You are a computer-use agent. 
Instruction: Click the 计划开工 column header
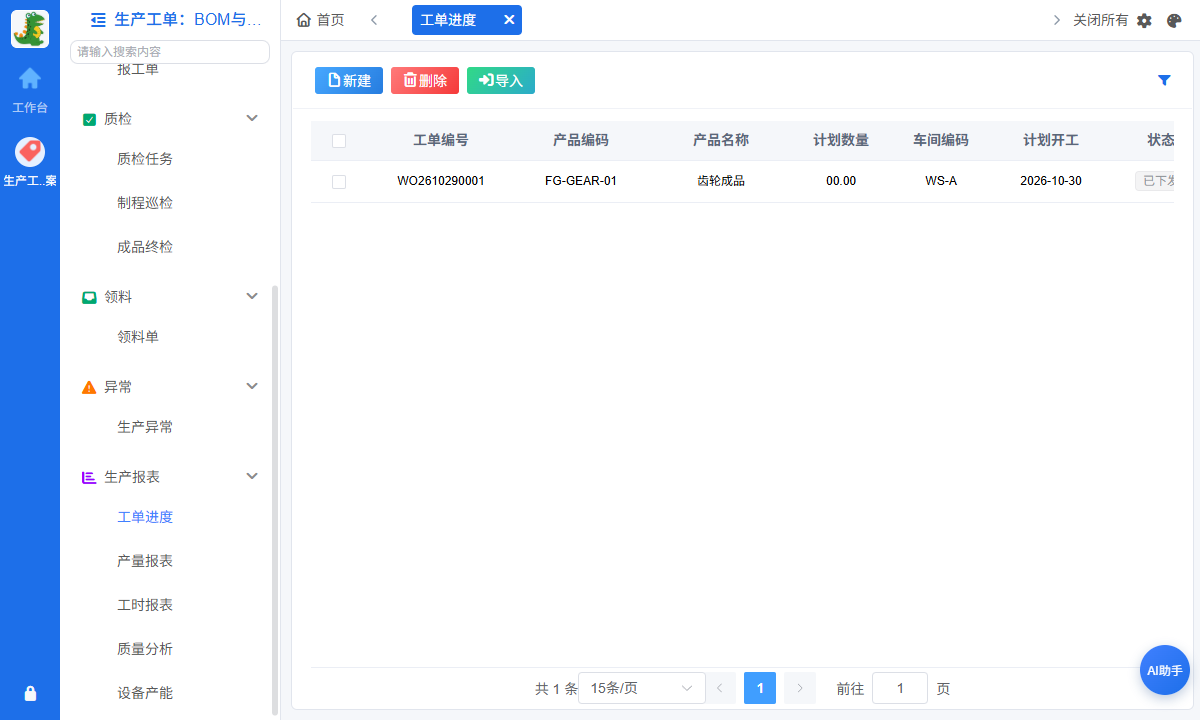1051,141
